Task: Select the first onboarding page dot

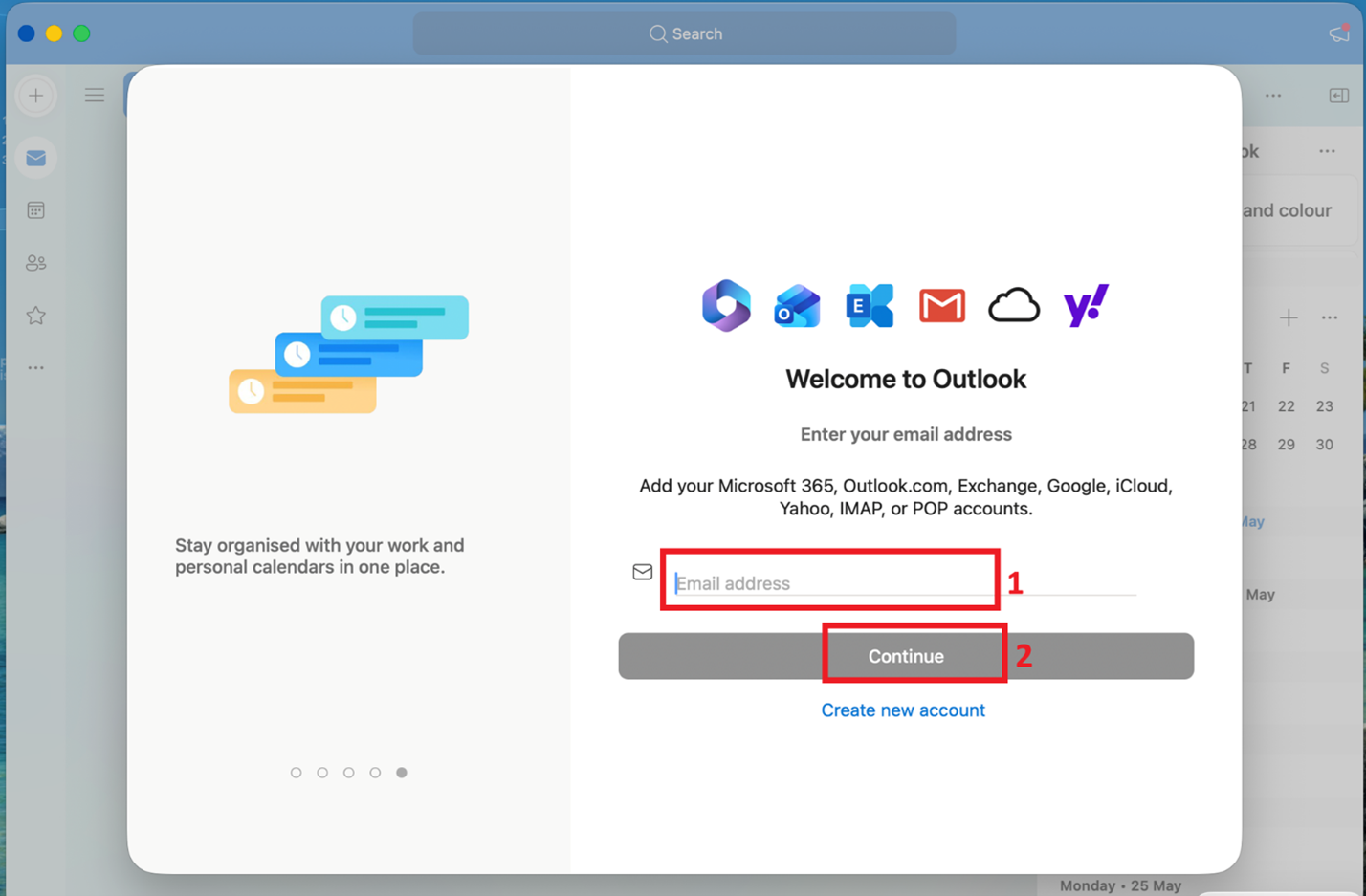Action: pos(297,773)
